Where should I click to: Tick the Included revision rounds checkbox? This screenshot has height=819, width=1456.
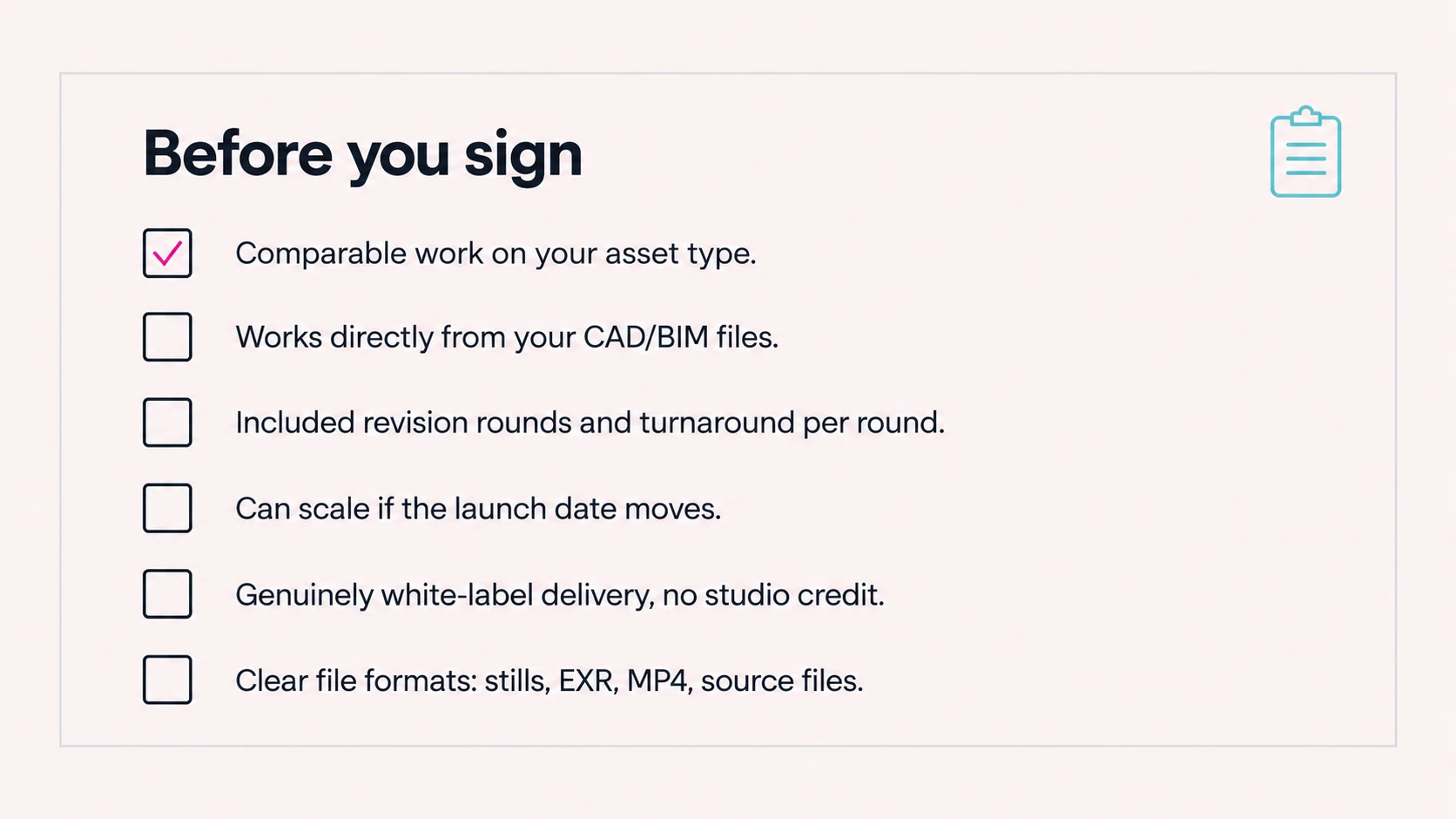click(x=167, y=423)
